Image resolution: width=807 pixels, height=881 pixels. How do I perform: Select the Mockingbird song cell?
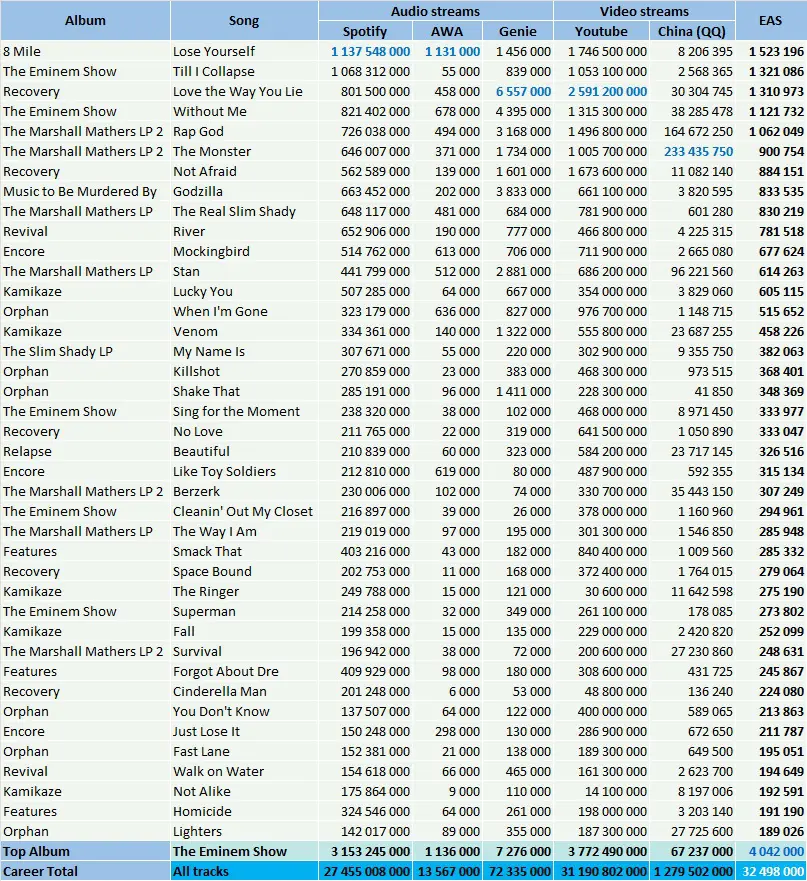pyautogui.click(x=244, y=251)
